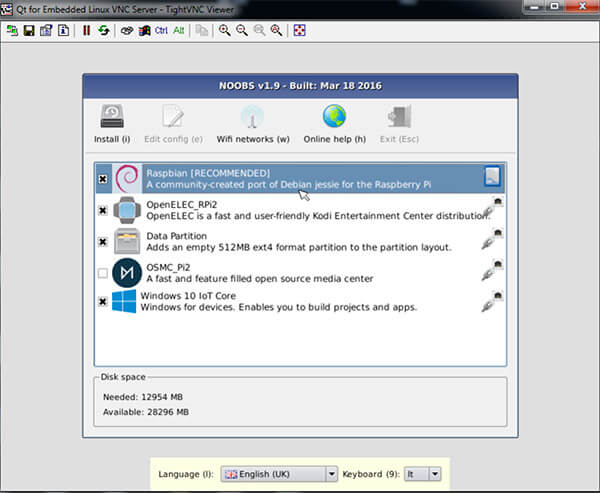Click the OSMC round M logo
This screenshot has height=493, width=600.
coord(127,273)
